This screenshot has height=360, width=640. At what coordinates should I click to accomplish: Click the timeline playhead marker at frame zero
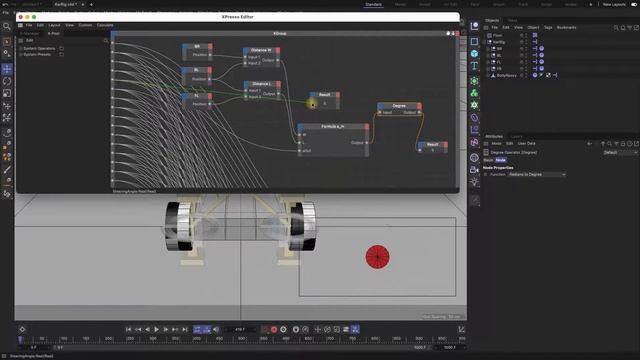click(20, 339)
